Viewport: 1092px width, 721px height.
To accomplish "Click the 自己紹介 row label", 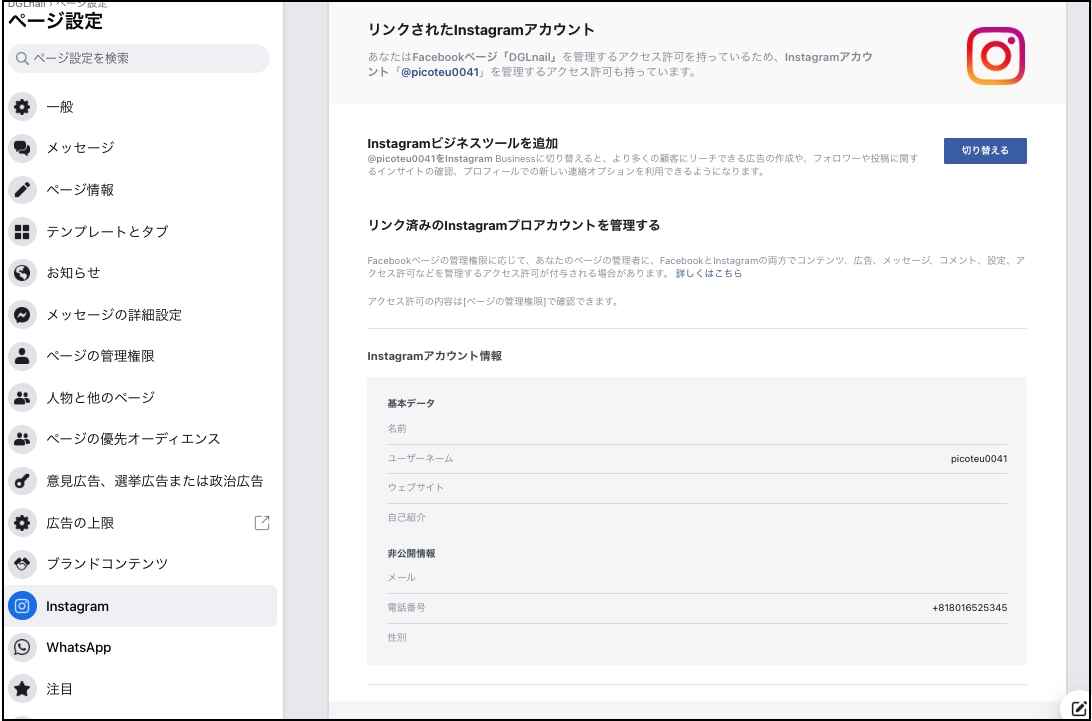I will [406, 518].
